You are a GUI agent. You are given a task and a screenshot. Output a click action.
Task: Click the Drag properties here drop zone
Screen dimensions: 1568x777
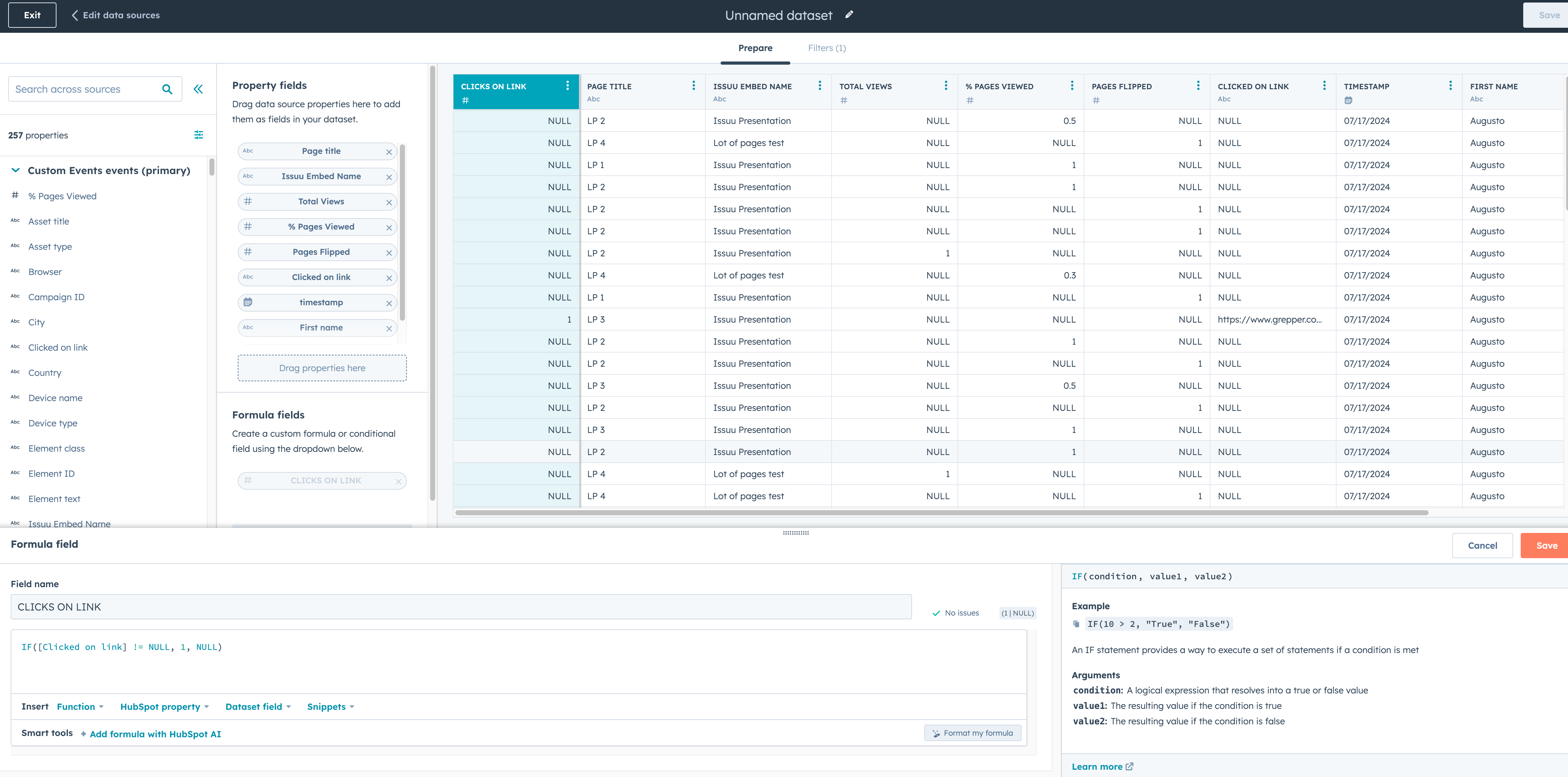click(x=322, y=368)
